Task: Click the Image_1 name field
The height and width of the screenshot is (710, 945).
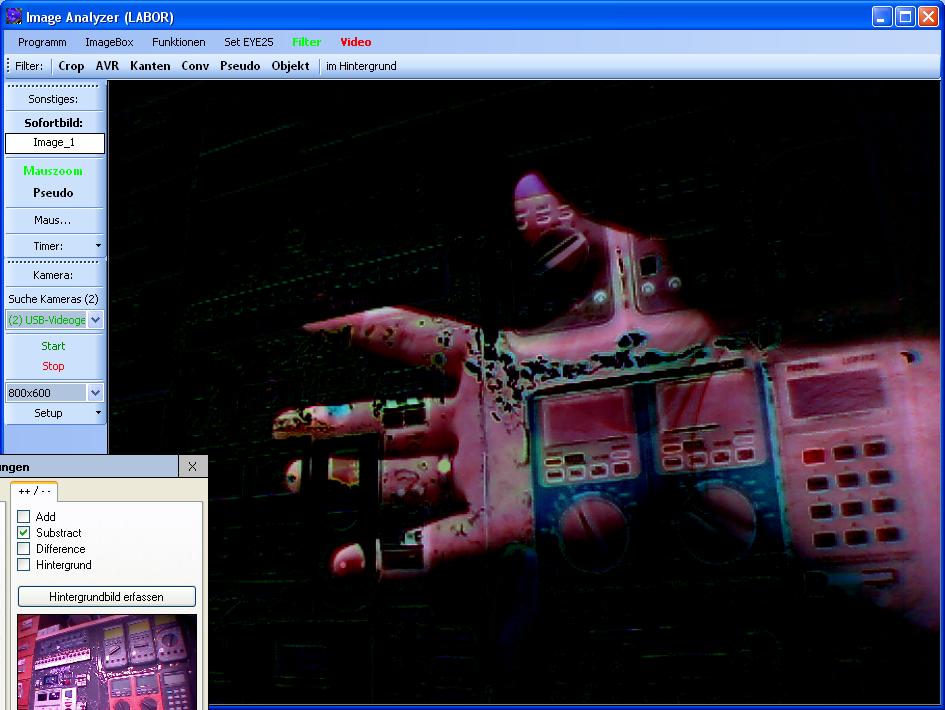Action: click(x=54, y=143)
